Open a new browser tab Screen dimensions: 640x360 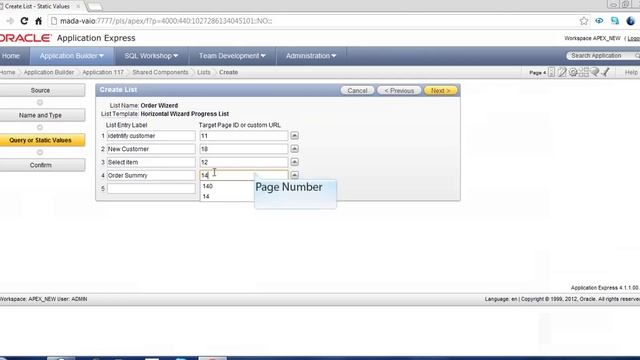click(x=95, y=7)
